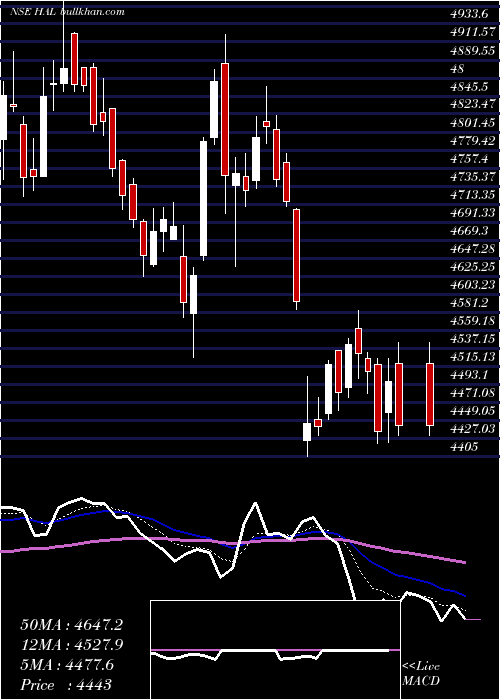Screen dimensions: 500x700
Task: Choose the 4427.03 price label
Action: click(473, 429)
